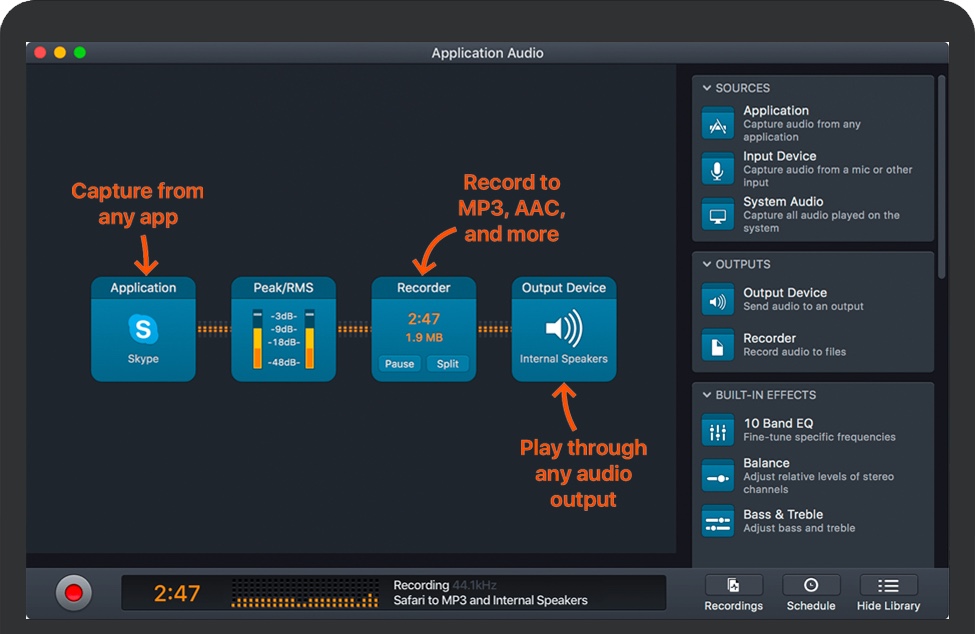Select the Input Device microphone icon
Viewport: 975px width, 634px height.
click(718, 169)
